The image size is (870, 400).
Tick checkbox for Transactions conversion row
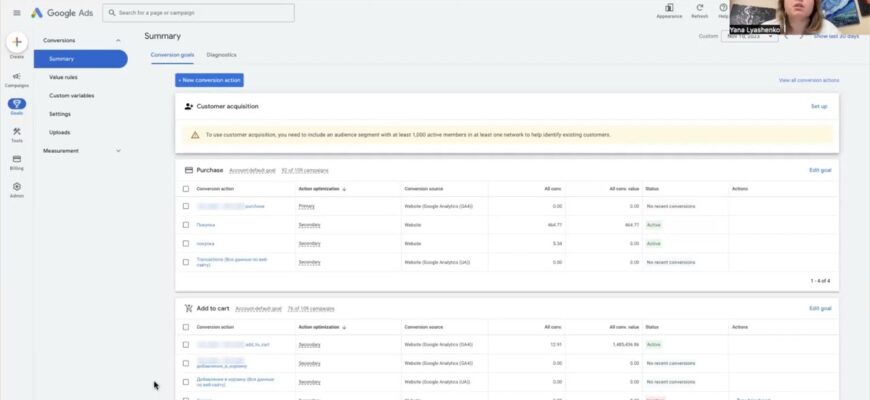tap(185, 262)
